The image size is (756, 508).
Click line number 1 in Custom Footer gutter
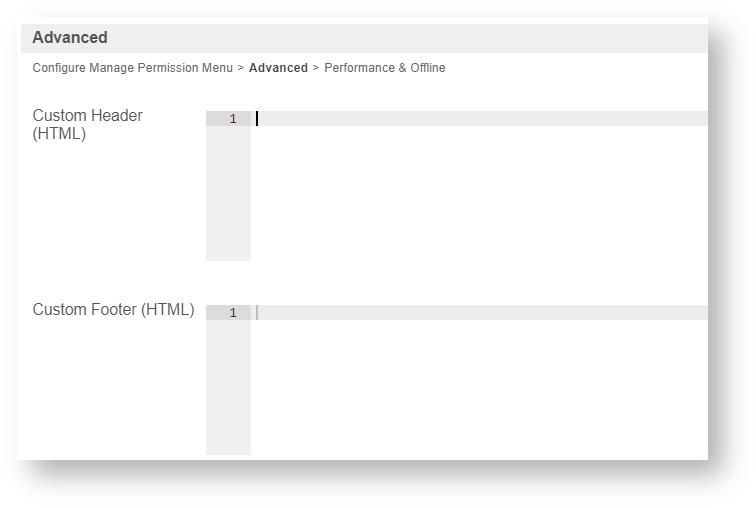click(x=232, y=313)
